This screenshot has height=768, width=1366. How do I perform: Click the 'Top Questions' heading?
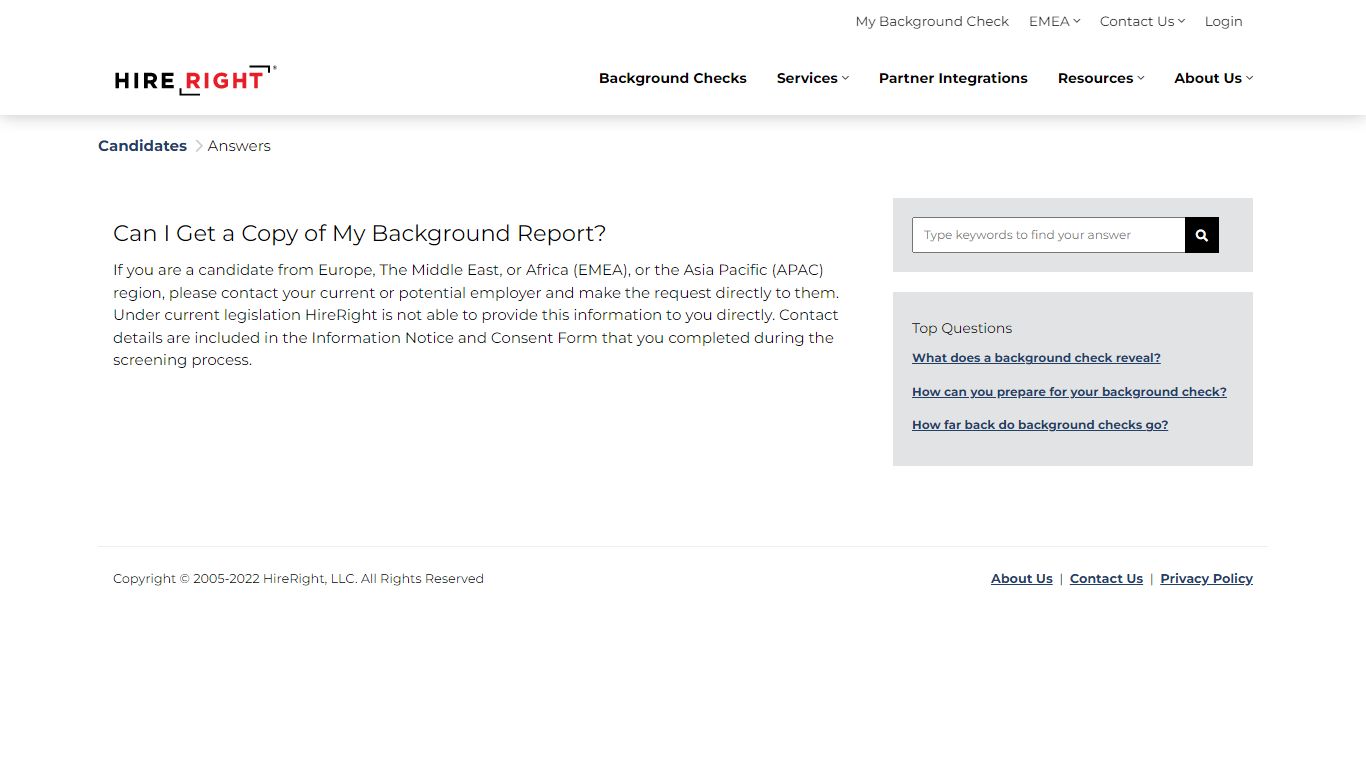962,328
